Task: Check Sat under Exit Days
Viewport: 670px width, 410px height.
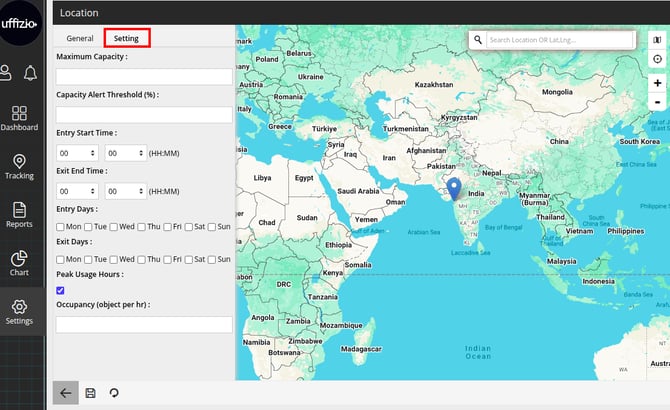Action: [192, 259]
